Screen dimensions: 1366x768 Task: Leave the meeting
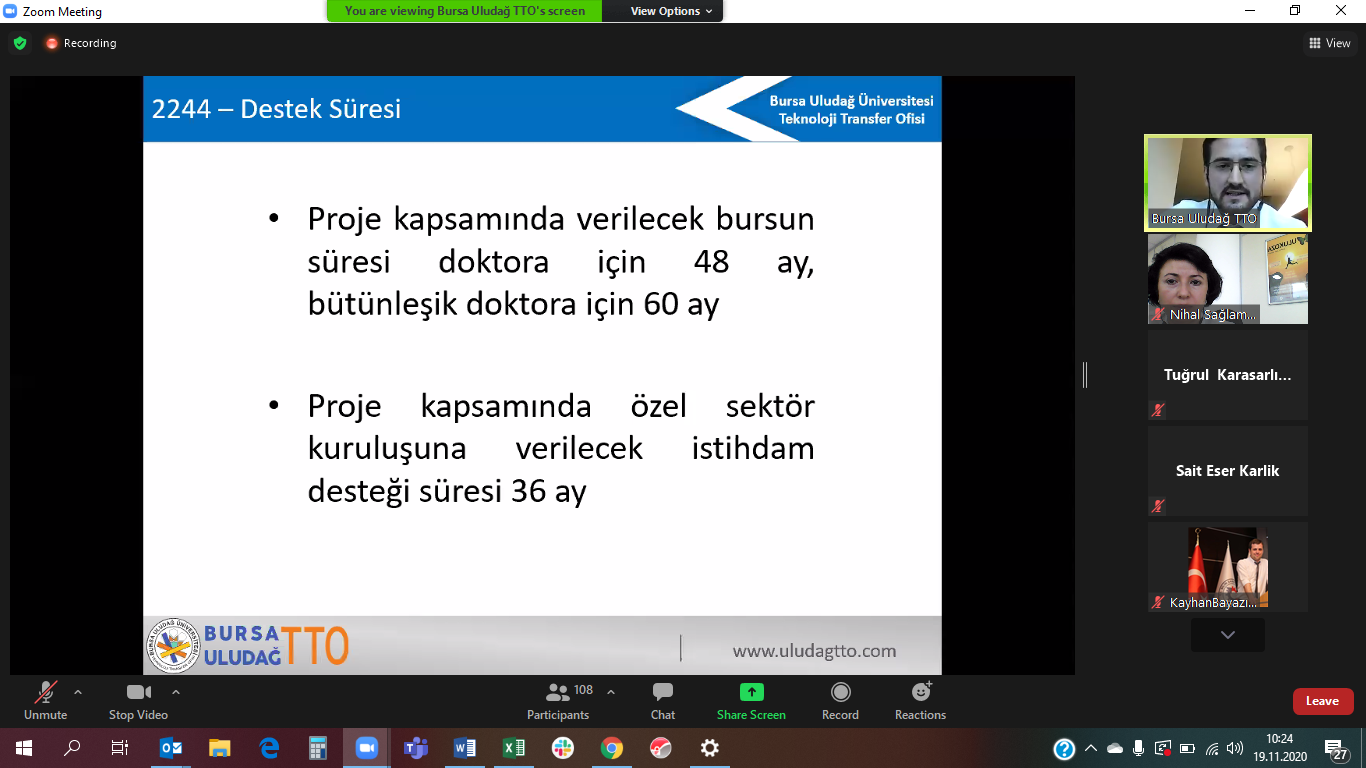pos(1323,701)
